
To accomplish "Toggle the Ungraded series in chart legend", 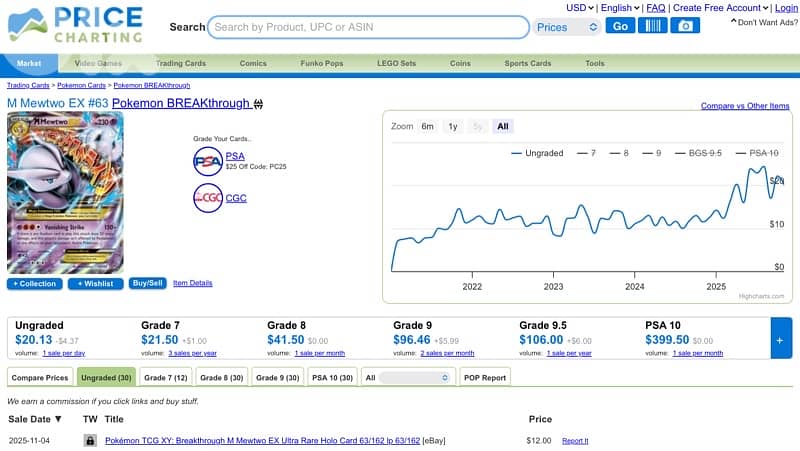I will point(537,153).
